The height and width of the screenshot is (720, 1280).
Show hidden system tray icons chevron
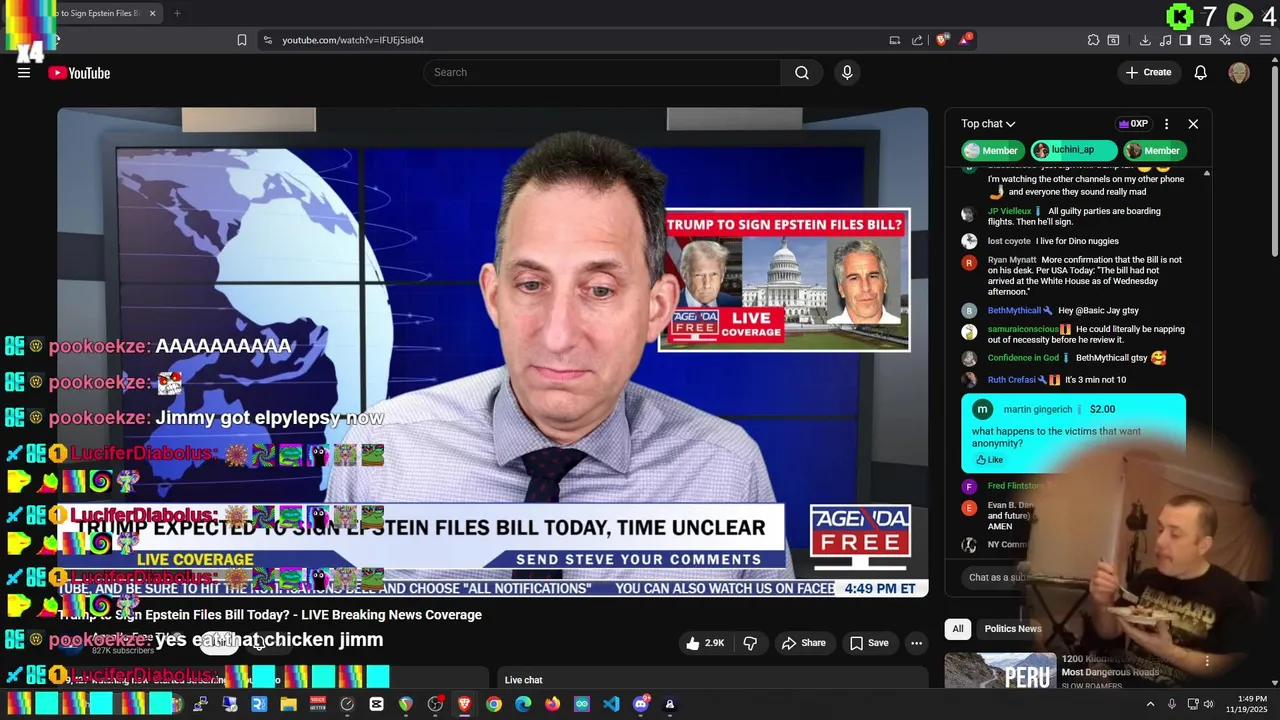click(1150, 704)
